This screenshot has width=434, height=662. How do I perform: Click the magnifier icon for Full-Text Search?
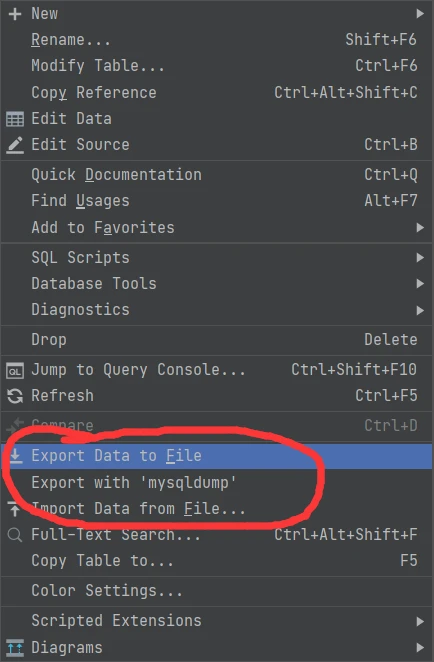click(15, 535)
